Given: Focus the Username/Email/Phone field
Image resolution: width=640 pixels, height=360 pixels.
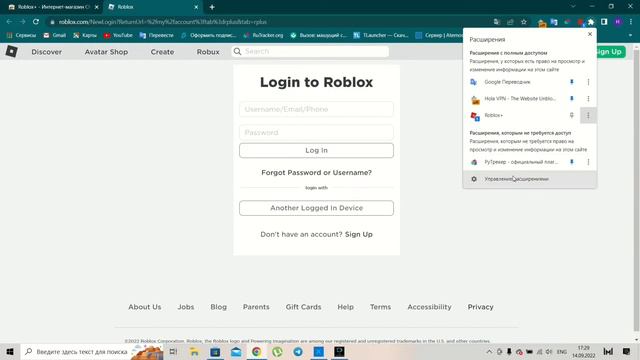Looking at the screenshot, I should (x=316, y=109).
